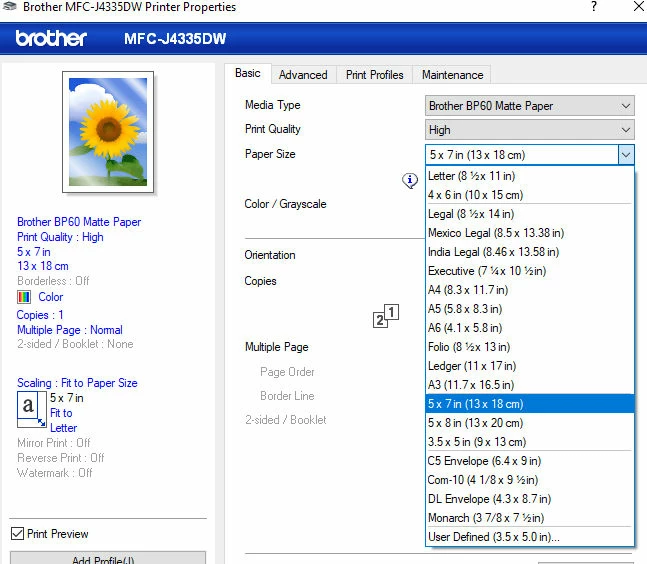Click the collate page order icon

point(386,316)
